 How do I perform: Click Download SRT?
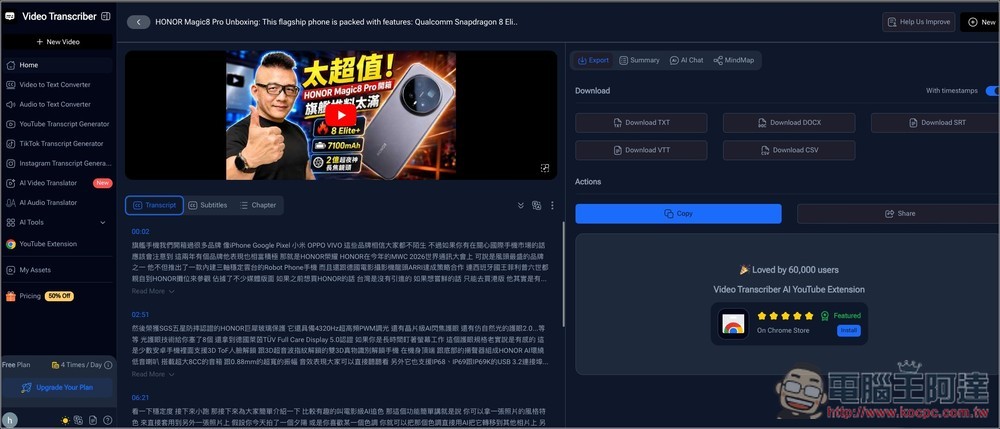coord(936,123)
